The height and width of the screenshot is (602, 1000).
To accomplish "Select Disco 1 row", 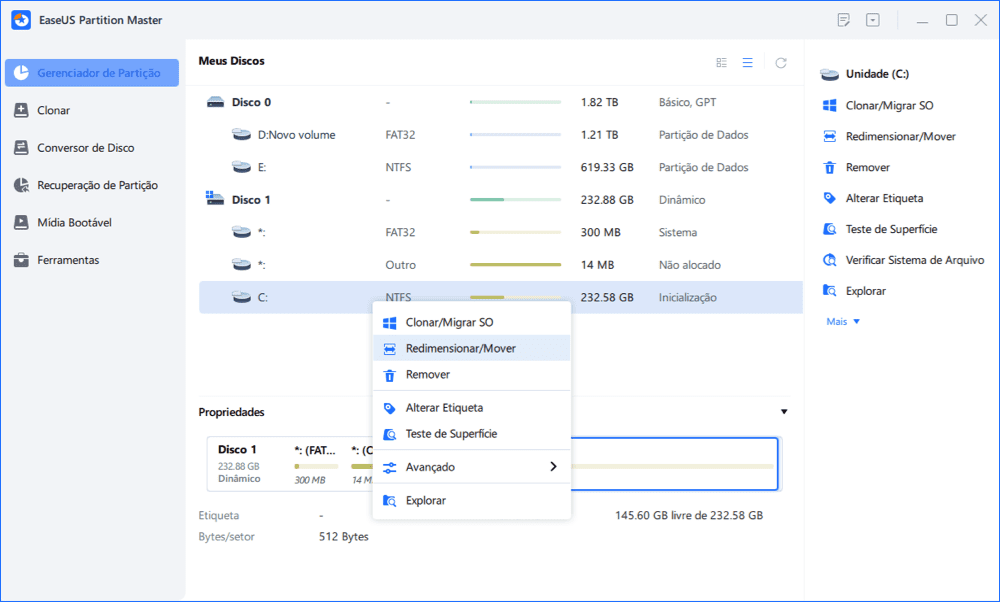I will click(501, 200).
